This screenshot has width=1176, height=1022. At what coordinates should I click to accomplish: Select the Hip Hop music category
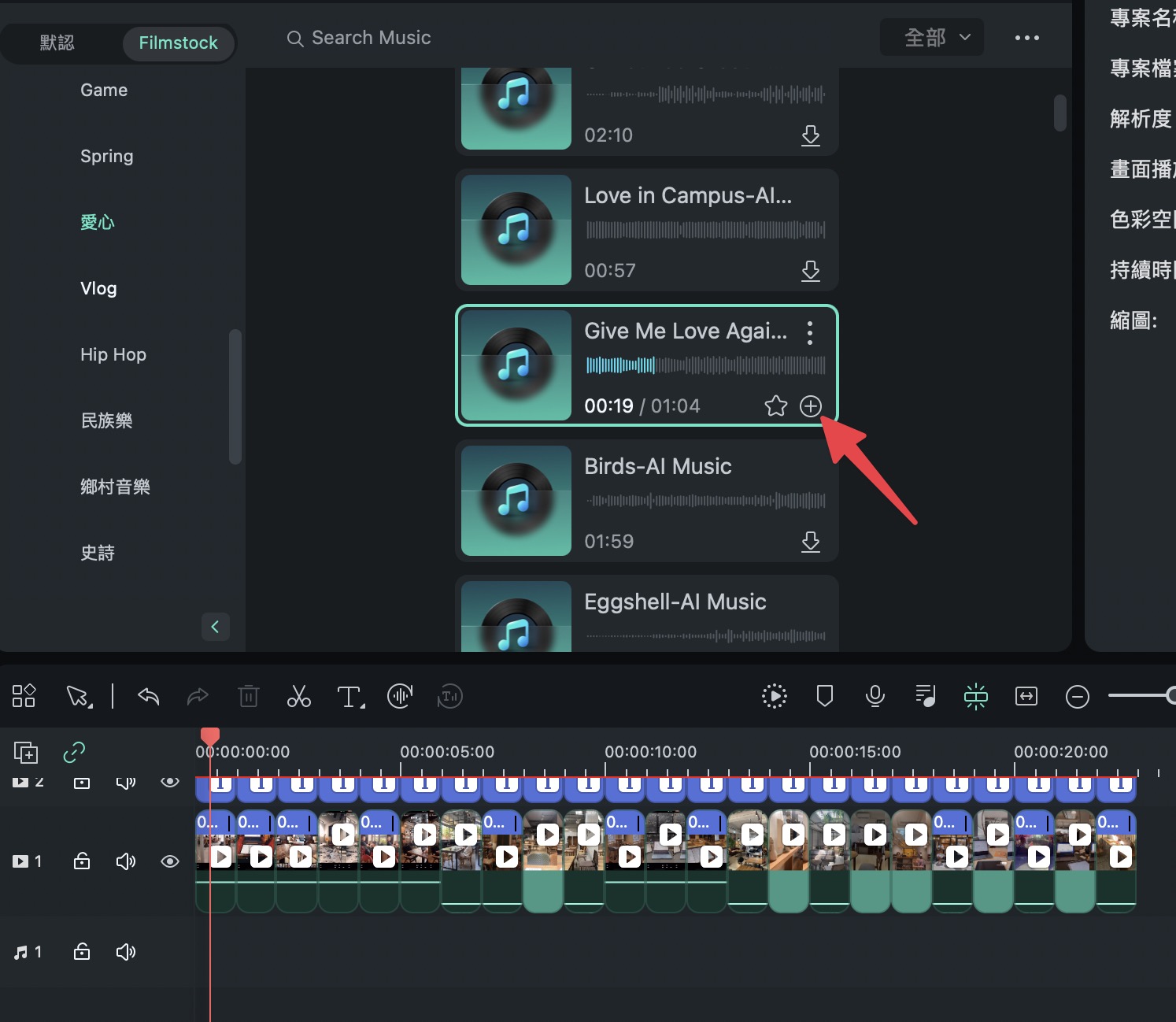tap(113, 354)
